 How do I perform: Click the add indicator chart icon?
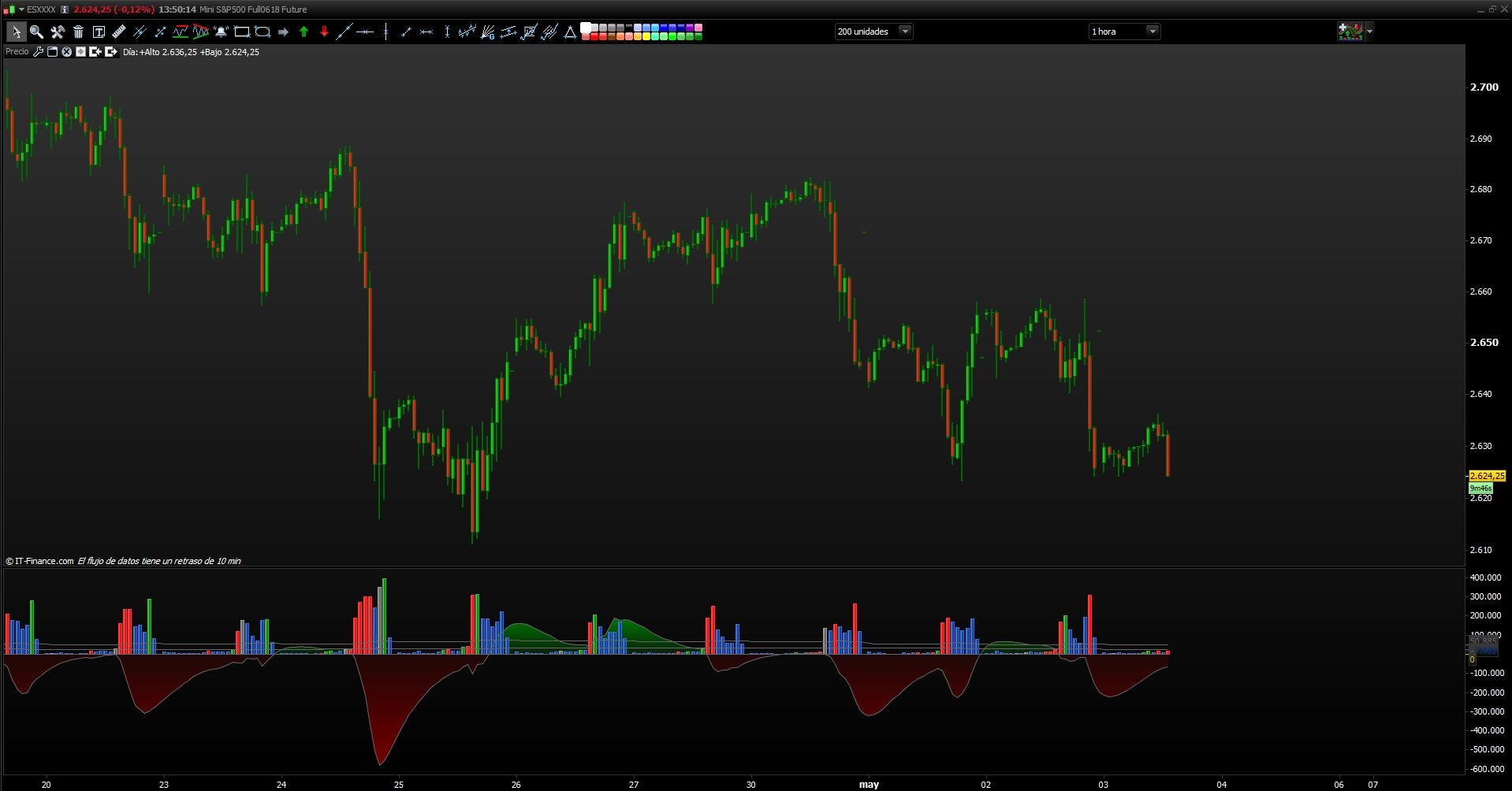coord(1350,32)
